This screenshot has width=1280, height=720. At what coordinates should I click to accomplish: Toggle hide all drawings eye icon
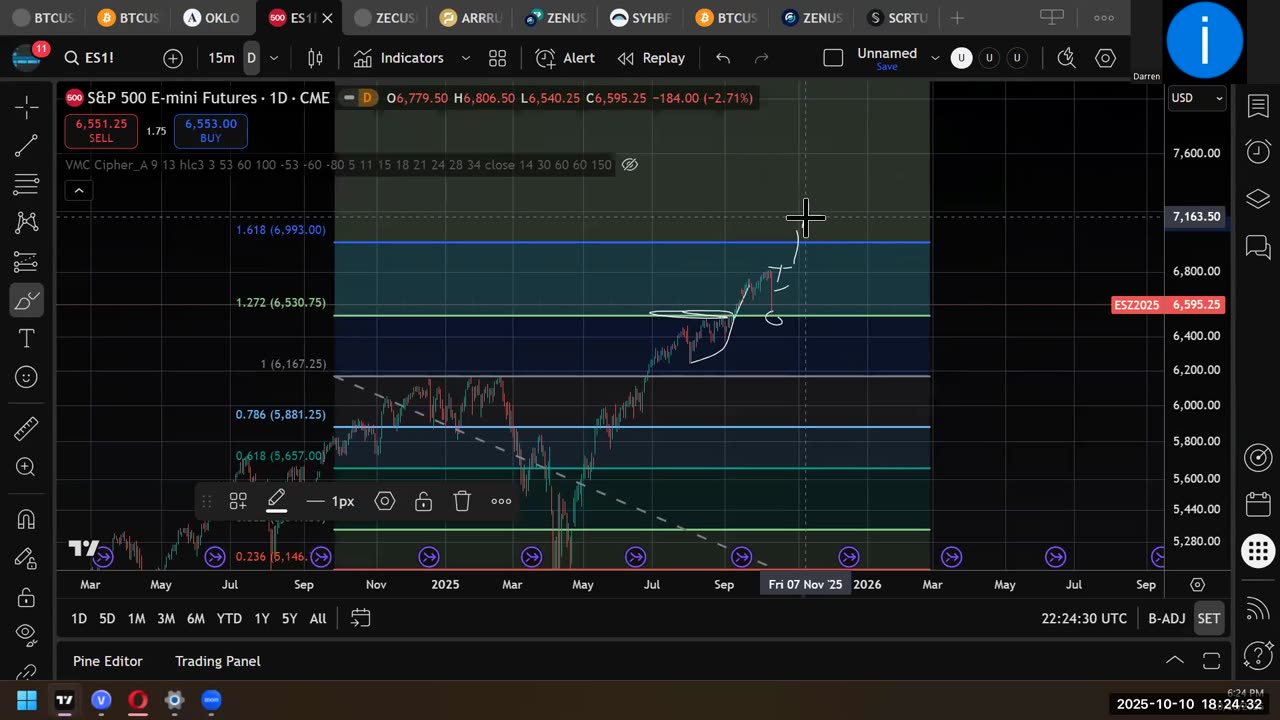point(27,635)
